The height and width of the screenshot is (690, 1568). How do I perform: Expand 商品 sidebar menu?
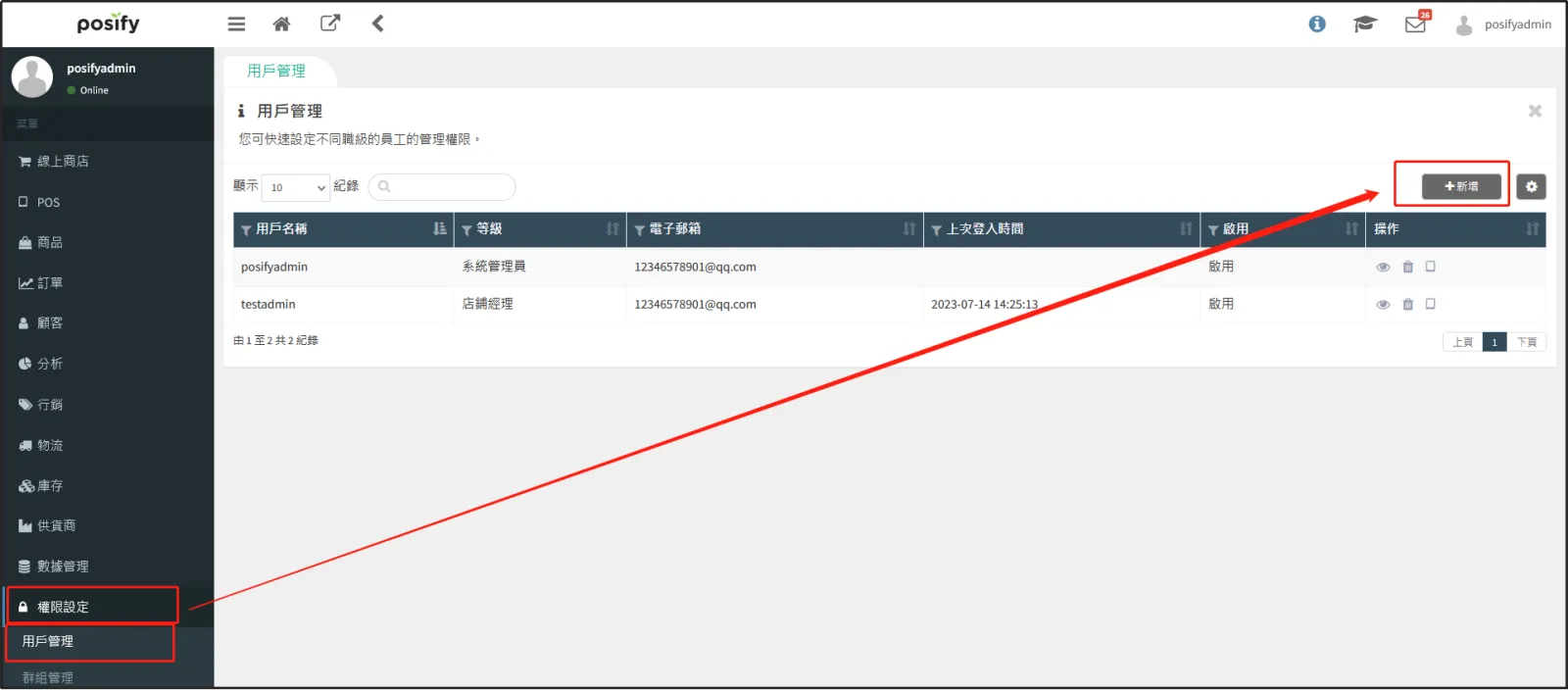pyautogui.click(x=108, y=242)
